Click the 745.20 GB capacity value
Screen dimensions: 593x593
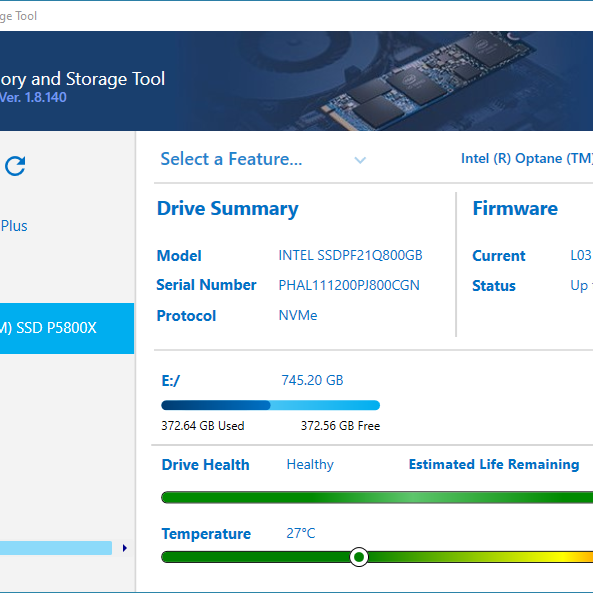pyautogui.click(x=312, y=380)
